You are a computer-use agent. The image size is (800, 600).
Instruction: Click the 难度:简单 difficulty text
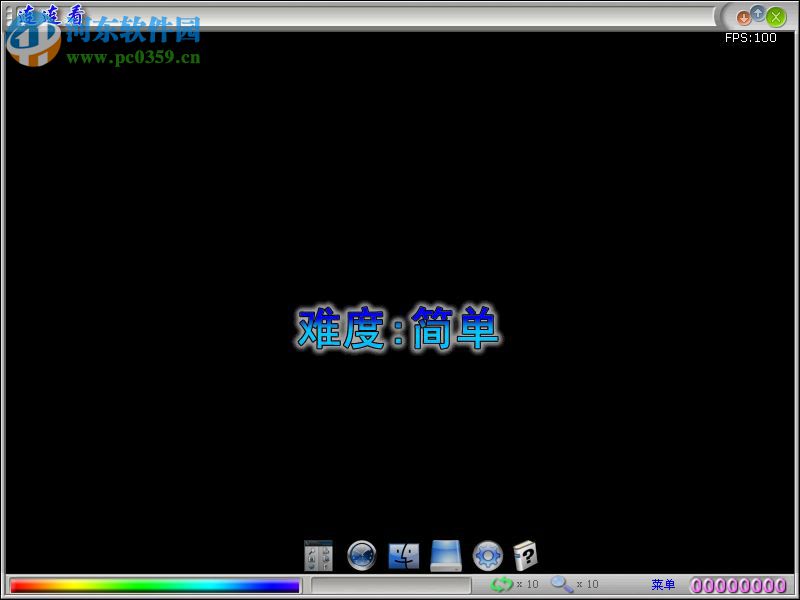click(398, 329)
